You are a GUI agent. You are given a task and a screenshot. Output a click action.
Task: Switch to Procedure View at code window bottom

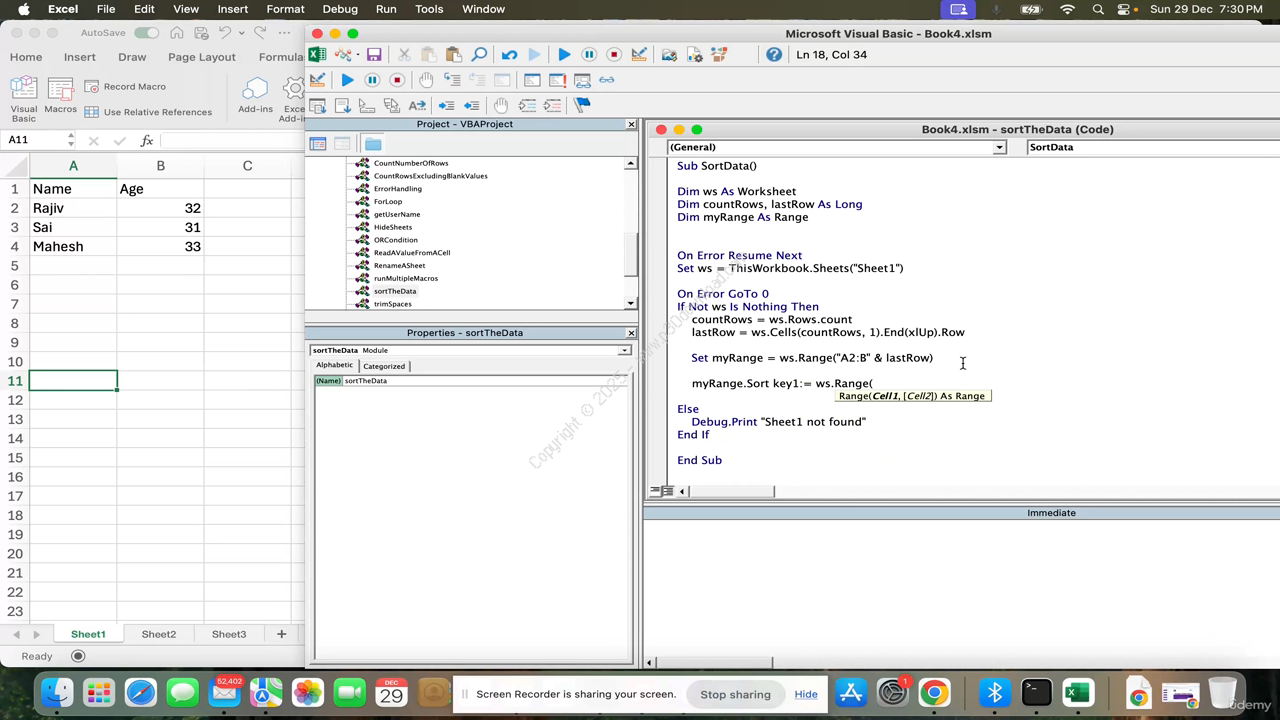(655, 491)
